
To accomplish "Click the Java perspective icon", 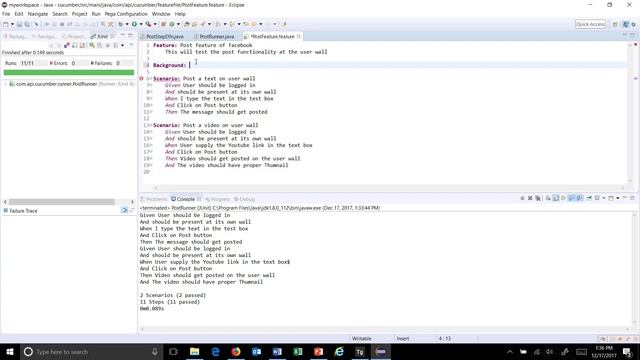I will [x=626, y=24].
